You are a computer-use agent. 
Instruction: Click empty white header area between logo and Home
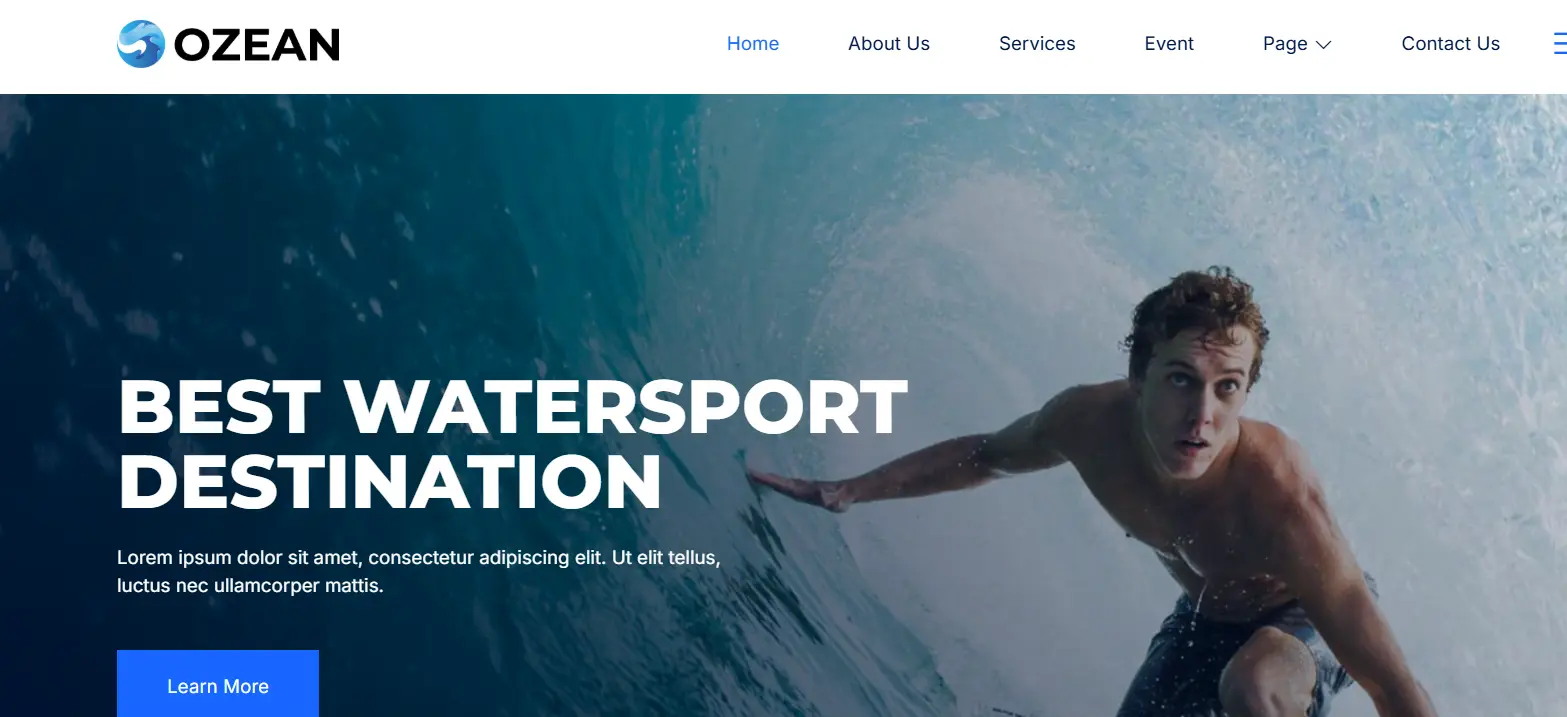530,45
